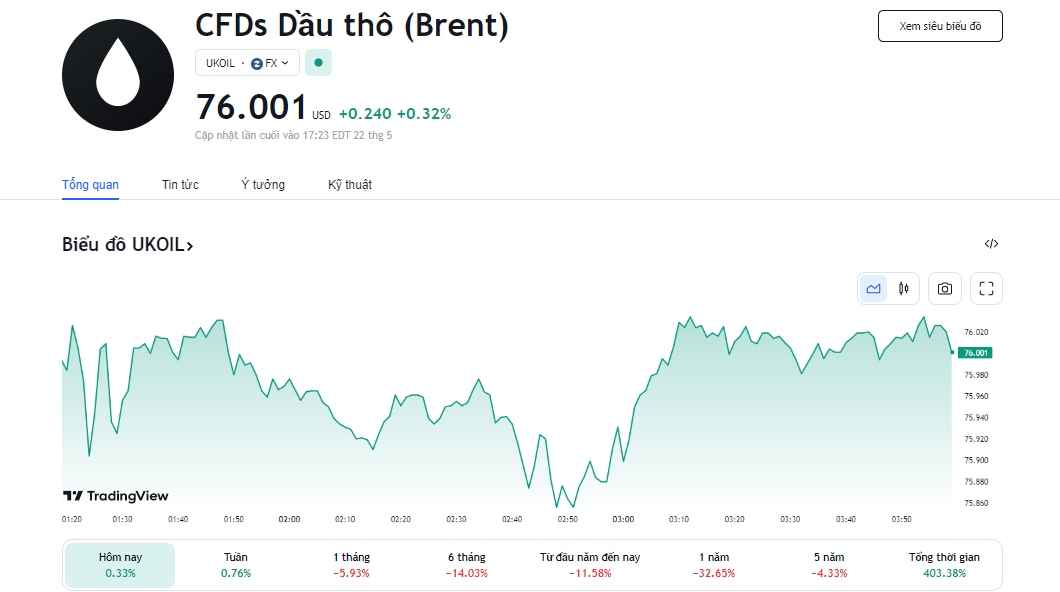Click the green market status indicator
Screen dimensions: 1060x592
318,63
